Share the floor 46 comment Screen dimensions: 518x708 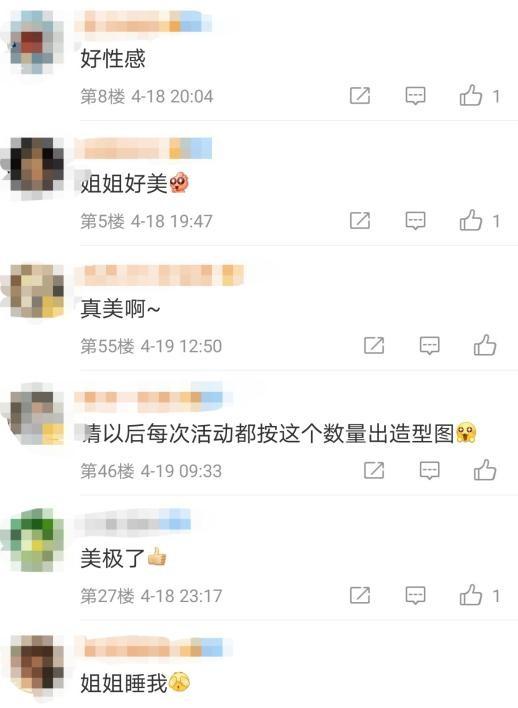pos(374,470)
